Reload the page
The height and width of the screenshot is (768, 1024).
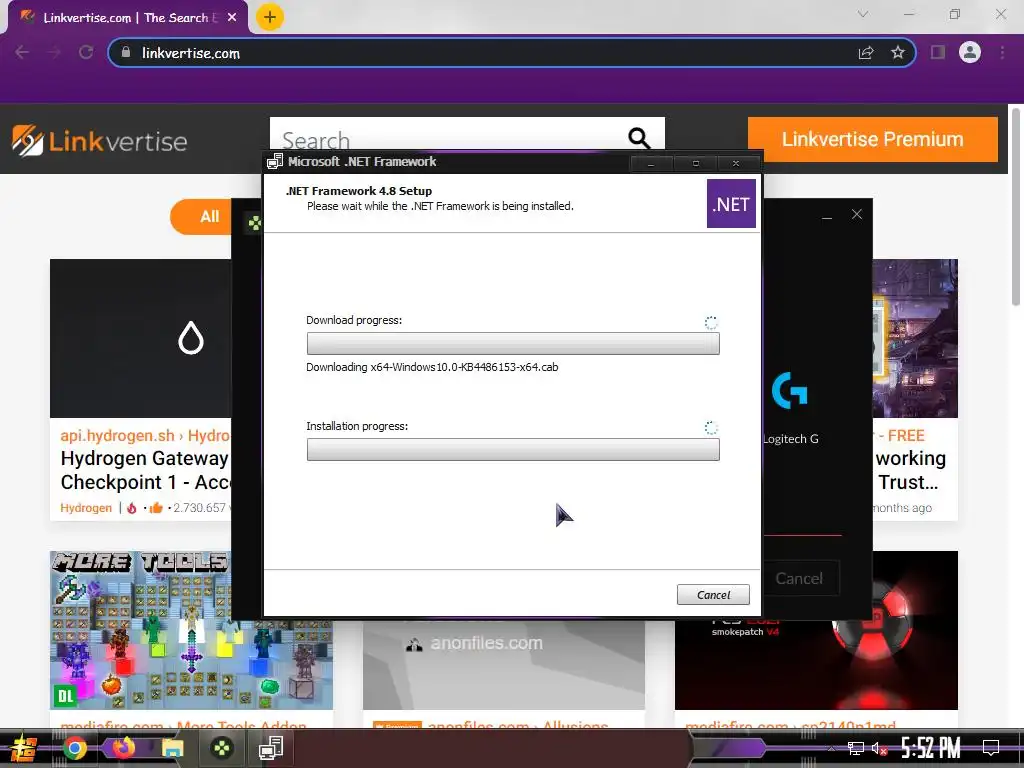click(86, 52)
